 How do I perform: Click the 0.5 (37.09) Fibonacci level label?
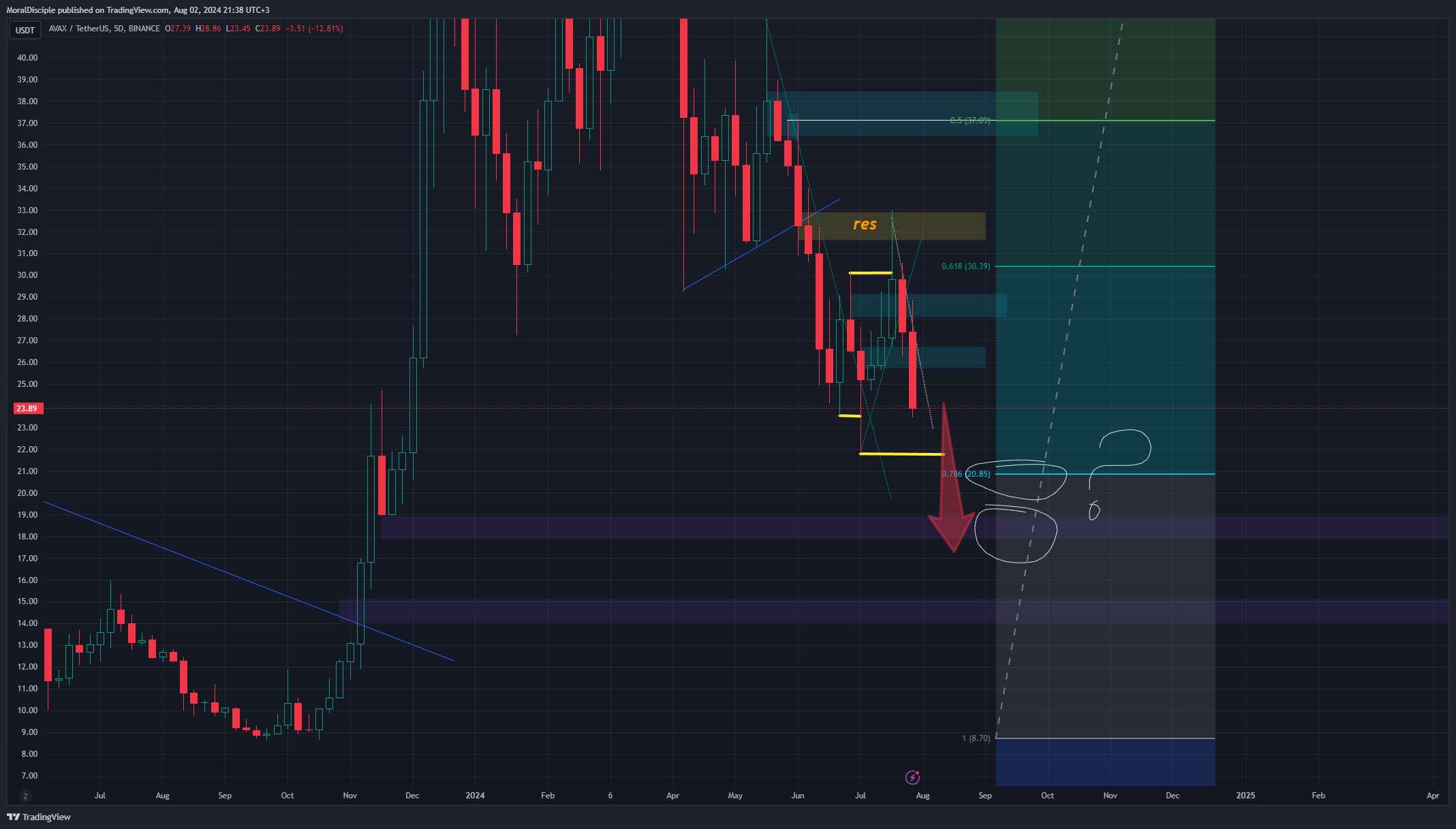click(x=970, y=121)
